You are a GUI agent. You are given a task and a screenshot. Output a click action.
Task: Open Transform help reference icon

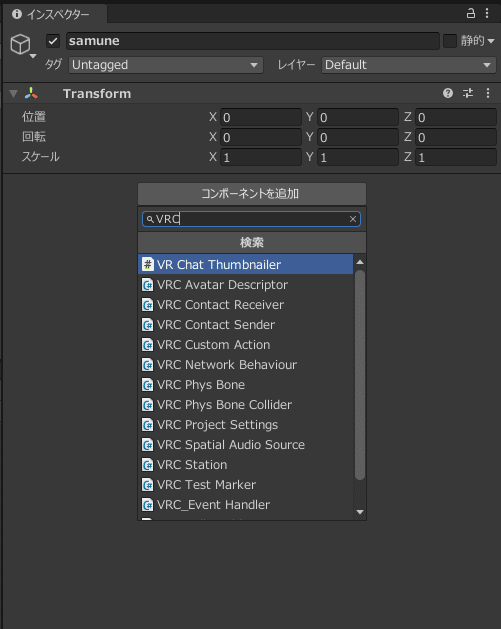[448, 93]
